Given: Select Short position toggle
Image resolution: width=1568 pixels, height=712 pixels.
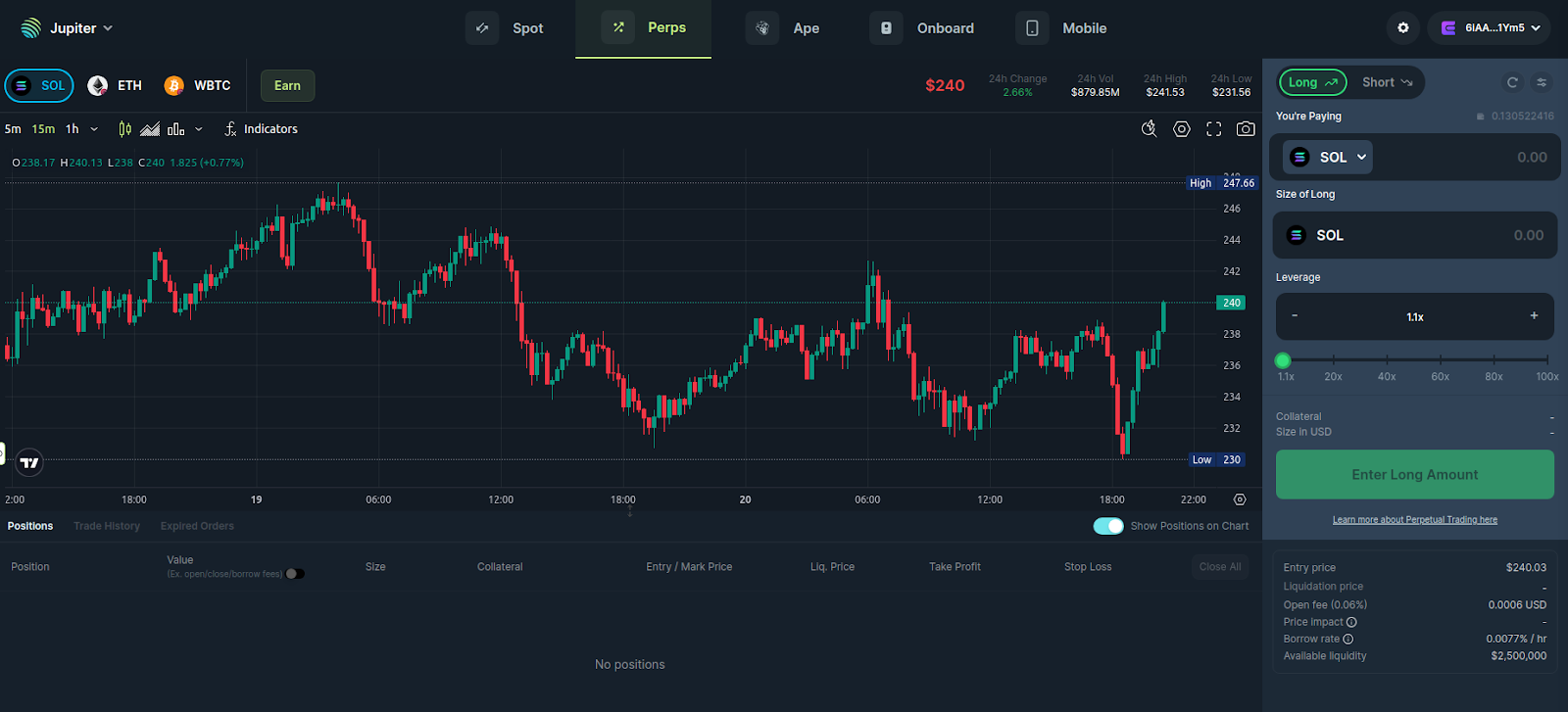Looking at the screenshot, I should 1387,82.
